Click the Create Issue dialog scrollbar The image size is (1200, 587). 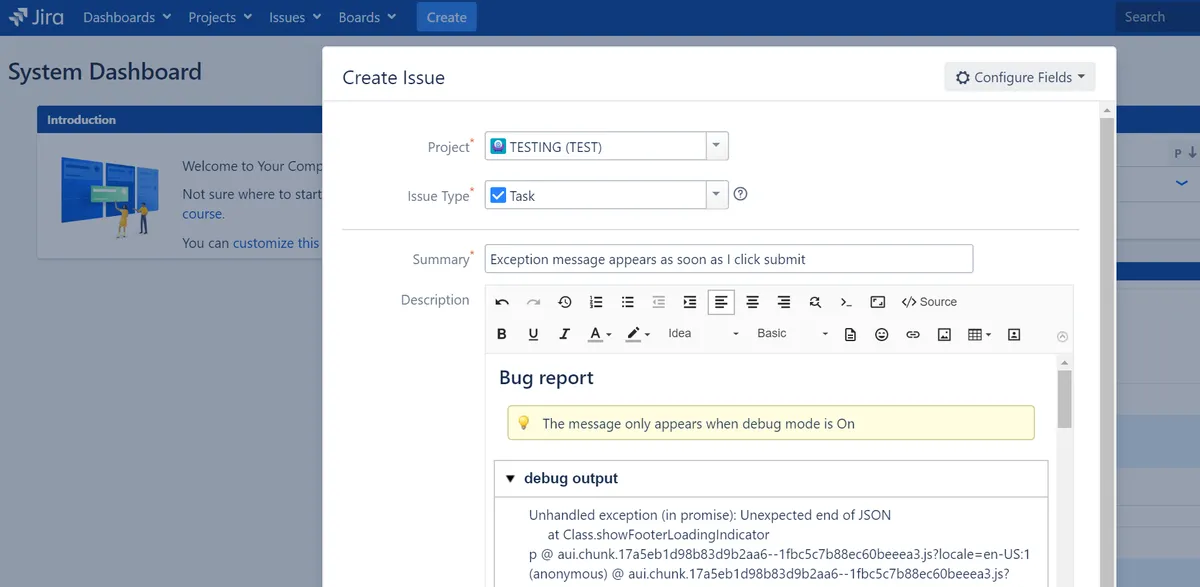click(x=1107, y=350)
